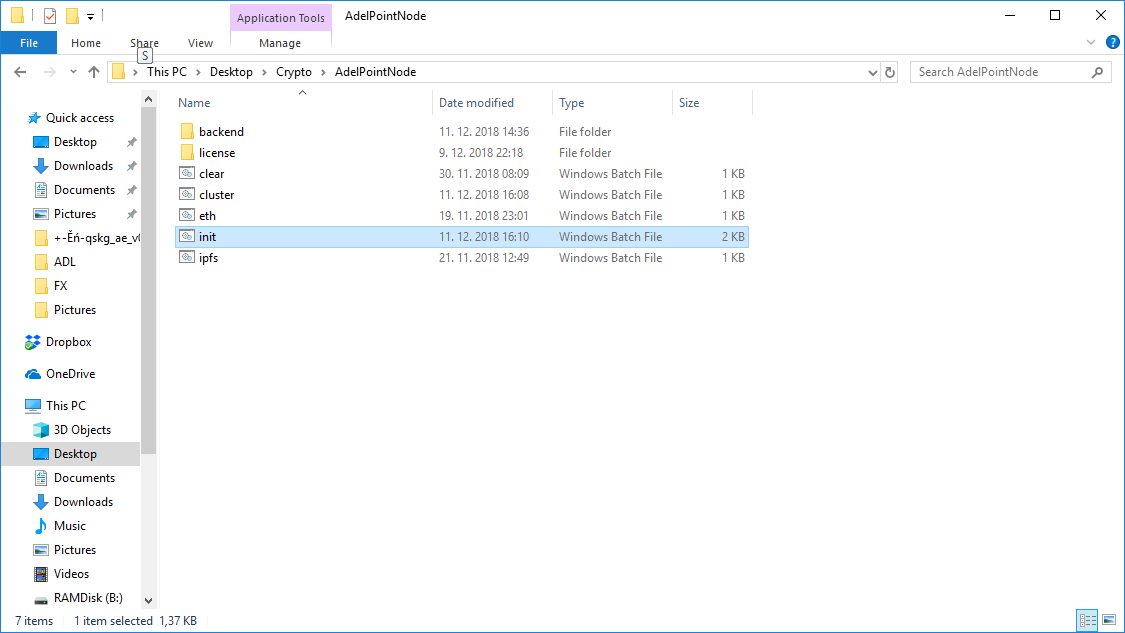The image size is (1125, 633).
Task: Click the Search AdelPointNode input field
Action: [x=1002, y=72]
